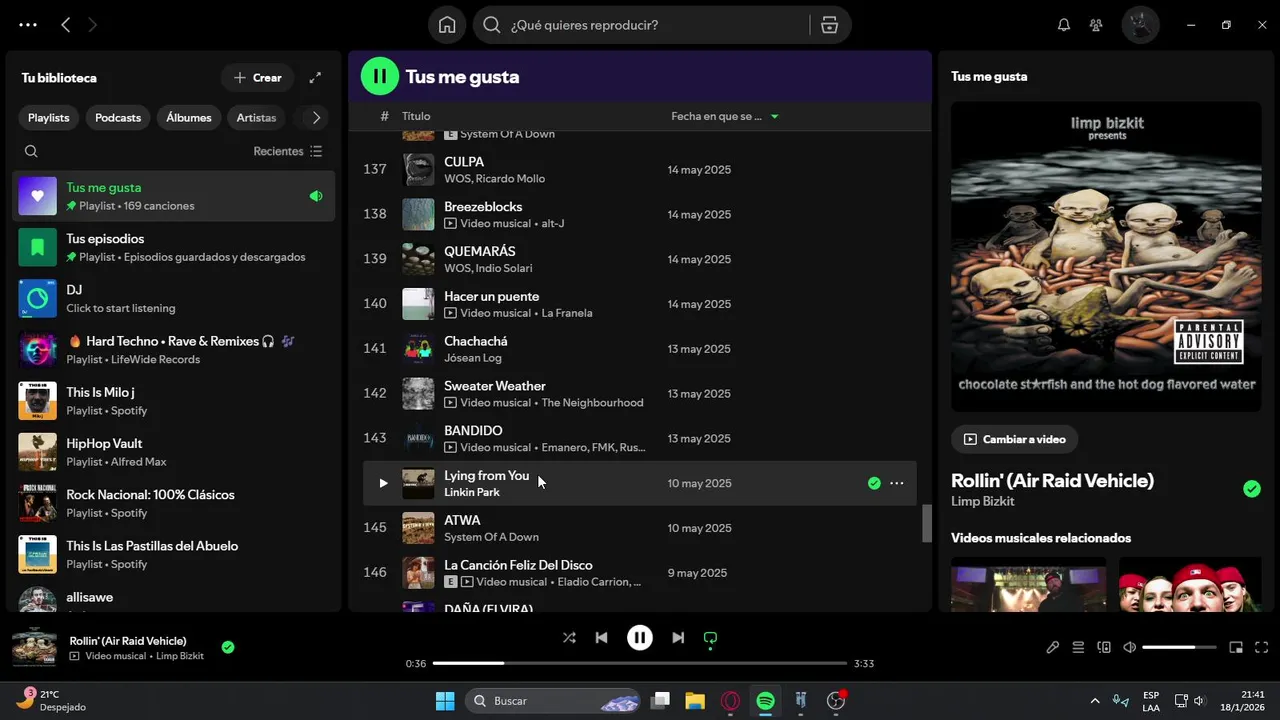Open the friends activity icon

pyautogui.click(x=1097, y=25)
